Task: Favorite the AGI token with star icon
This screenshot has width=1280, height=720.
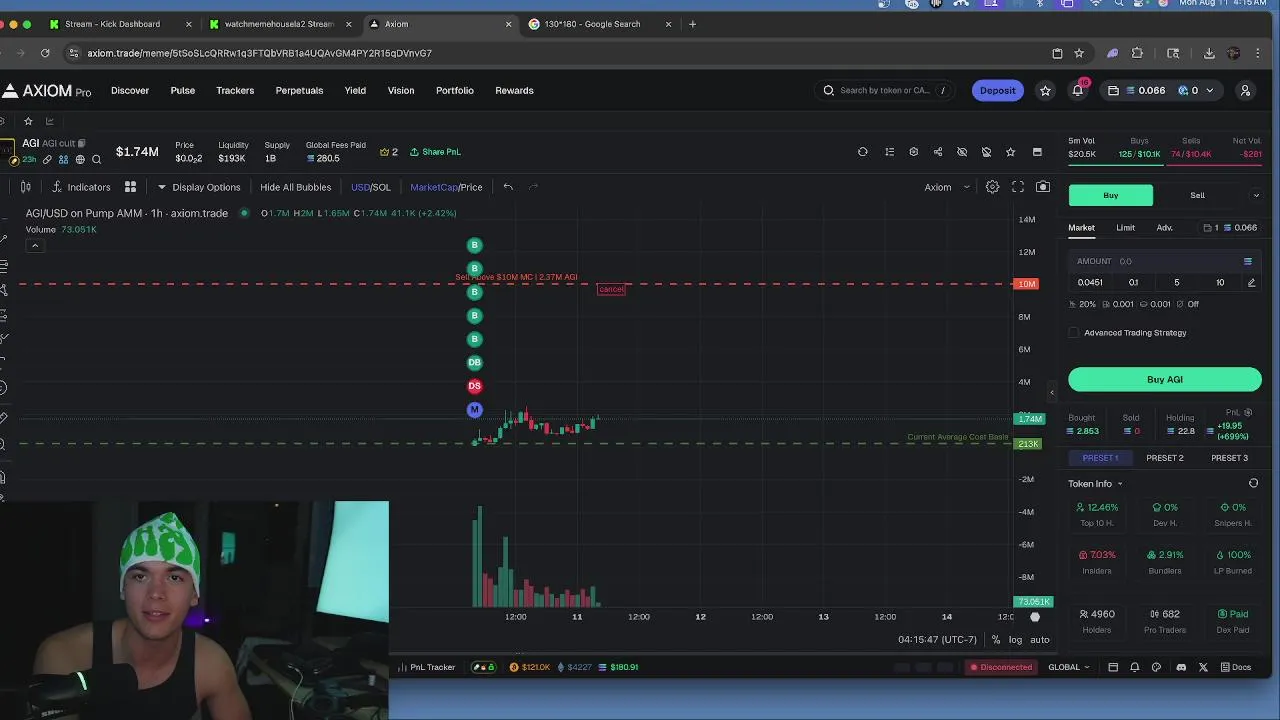Action: (x=1011, y=152)
